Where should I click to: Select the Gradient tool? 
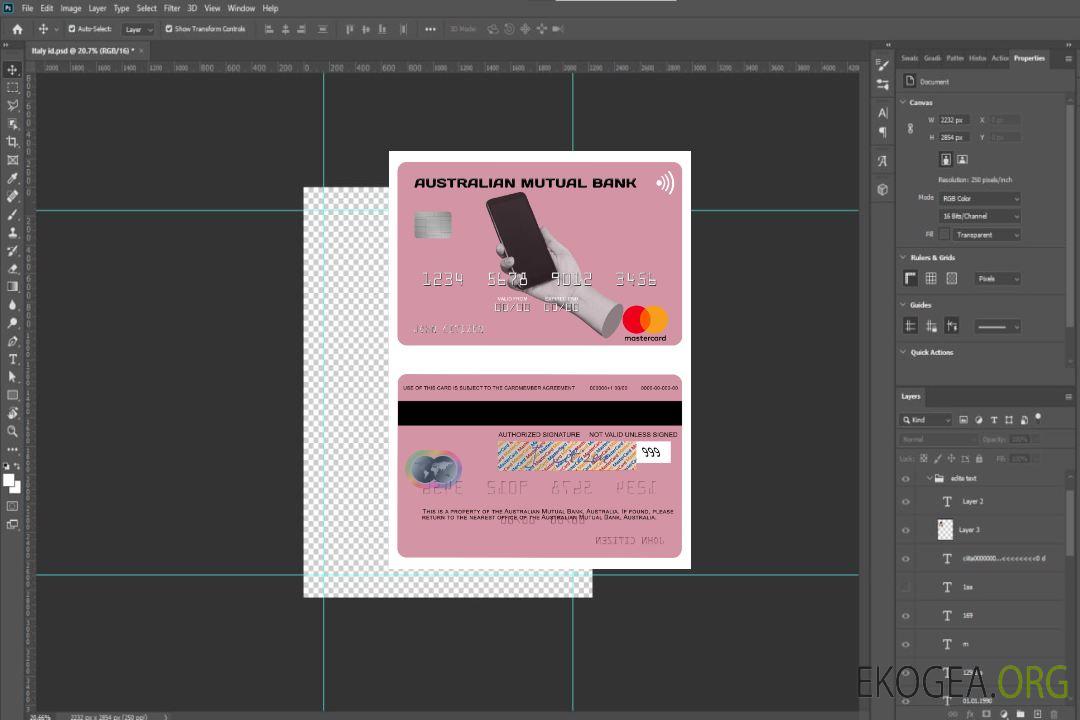(x=12, y=287)
